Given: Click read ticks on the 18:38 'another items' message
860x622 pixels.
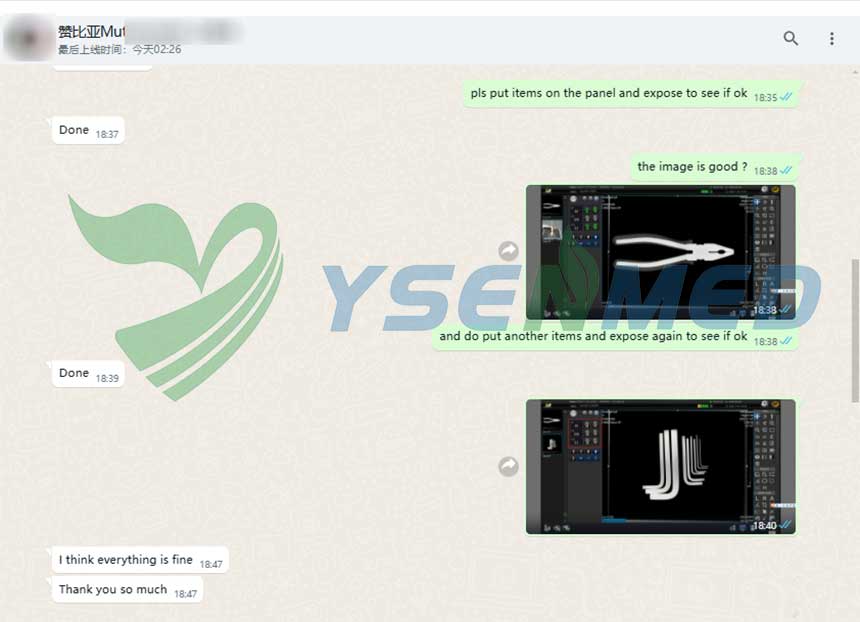Looking at the screenshot, I should (786, 341).
